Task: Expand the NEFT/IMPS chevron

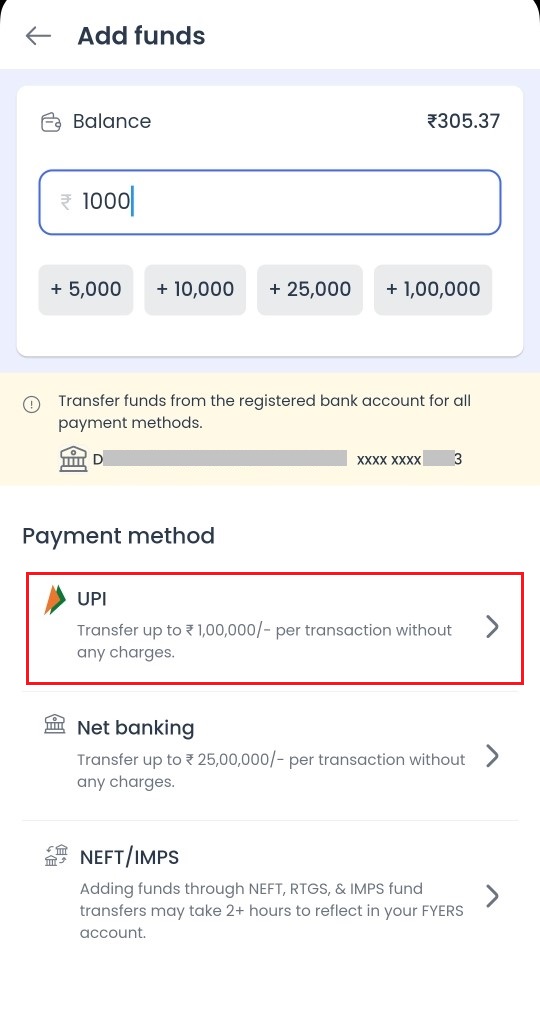Action: point(493,896)
